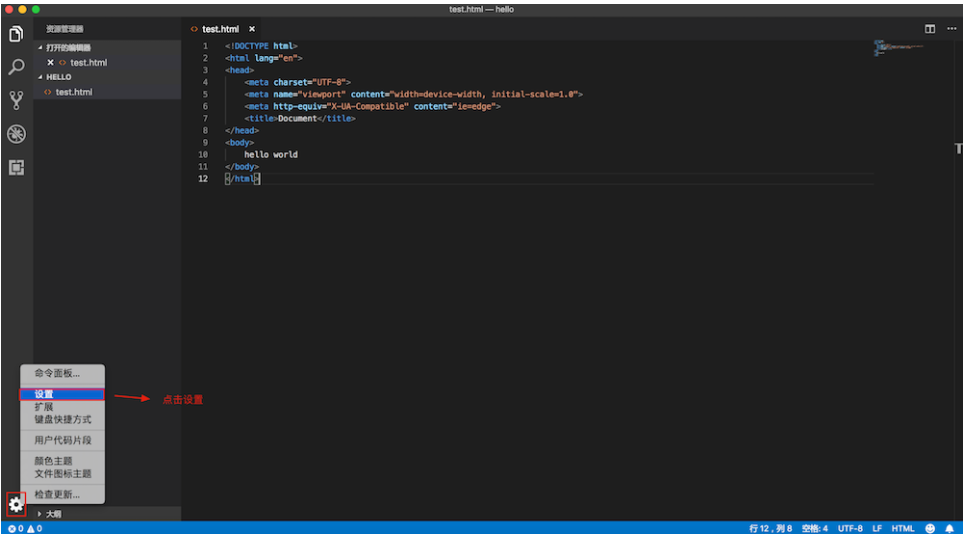Choose 键盘快捷方式 from the menu
This screenshot has height=536, width=970.
point(62,419)
